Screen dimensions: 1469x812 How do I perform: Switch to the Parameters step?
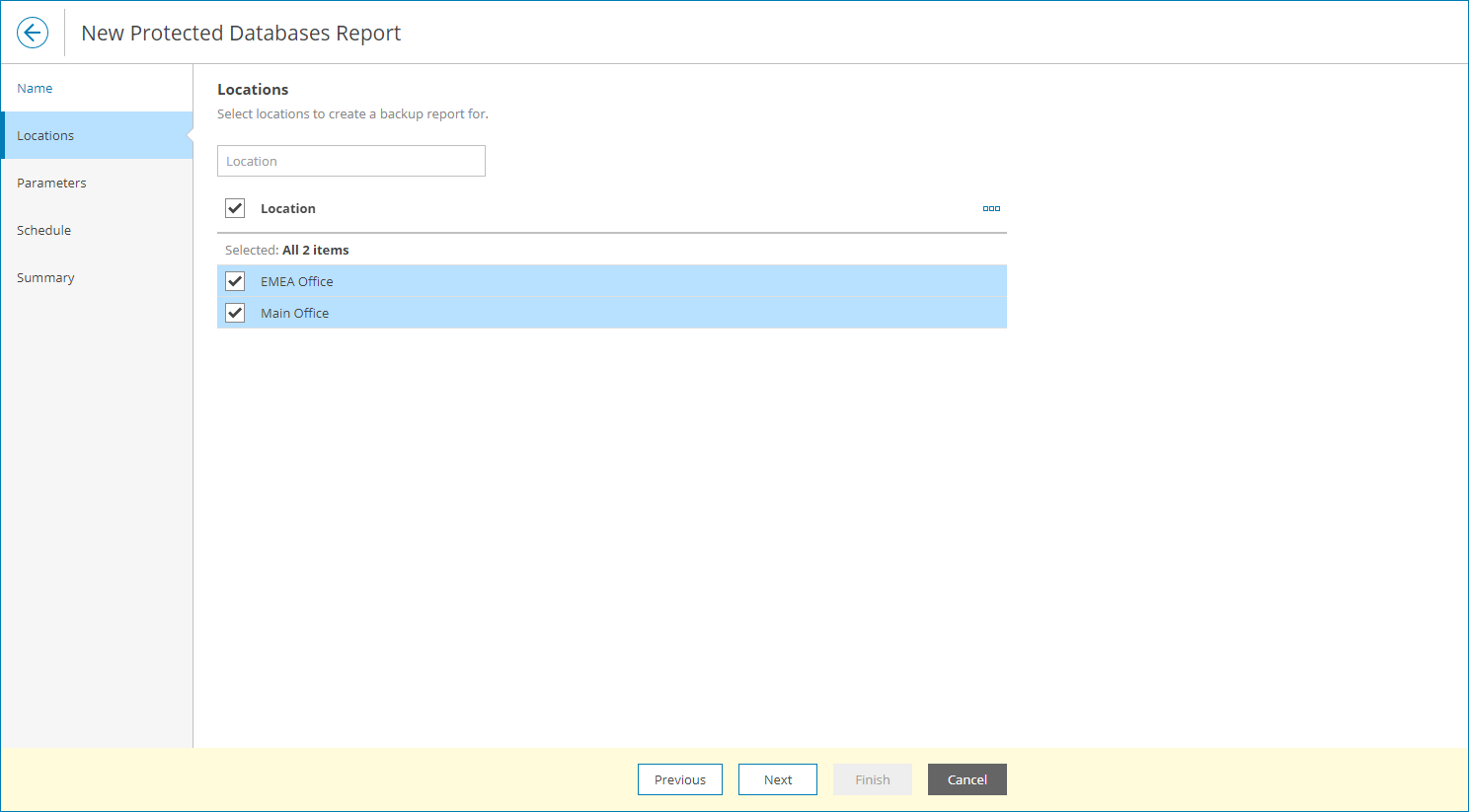[x=51, y=183]
